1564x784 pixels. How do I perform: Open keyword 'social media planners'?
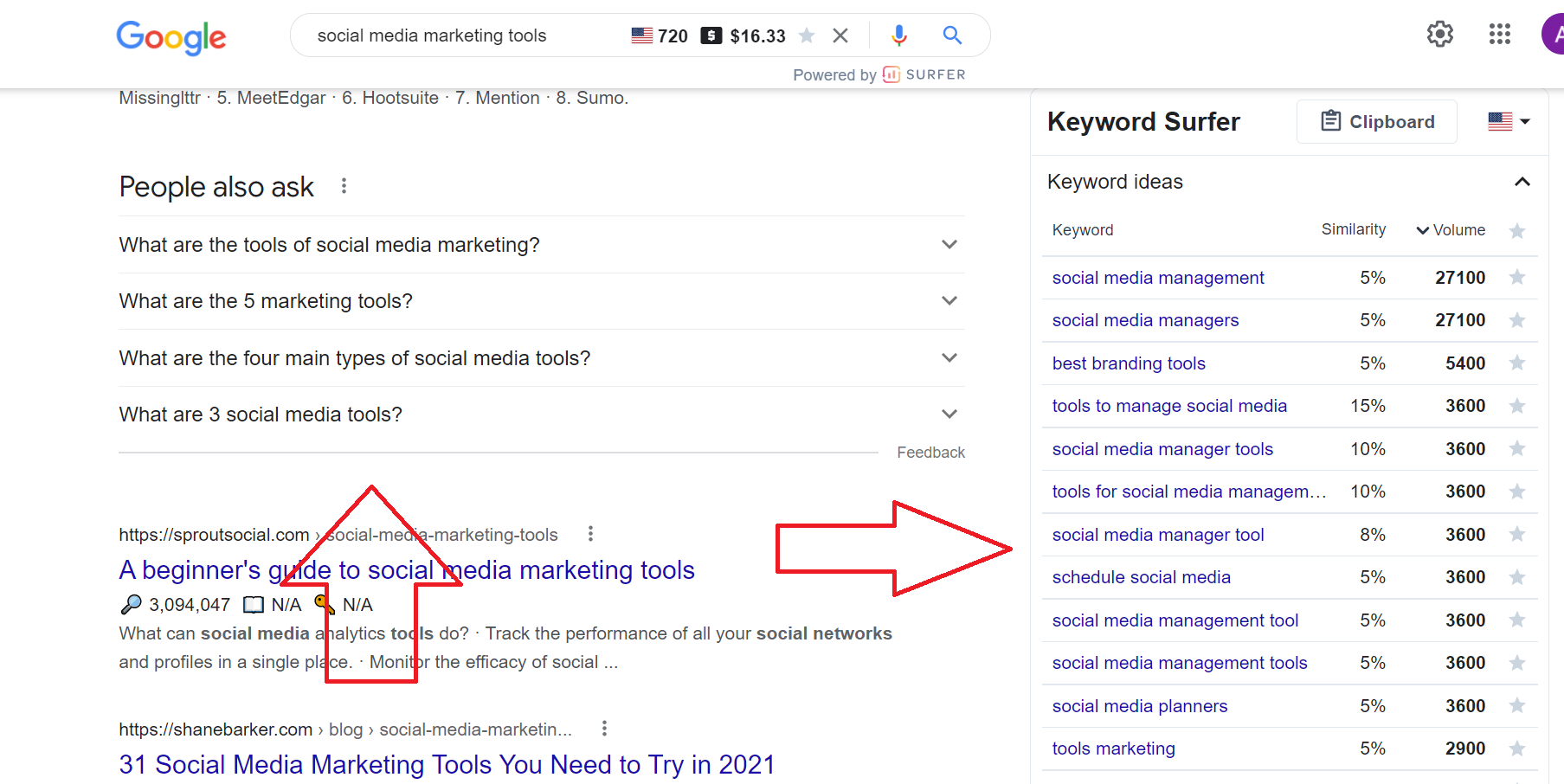pyautogui.click(x=1140, y=706)
